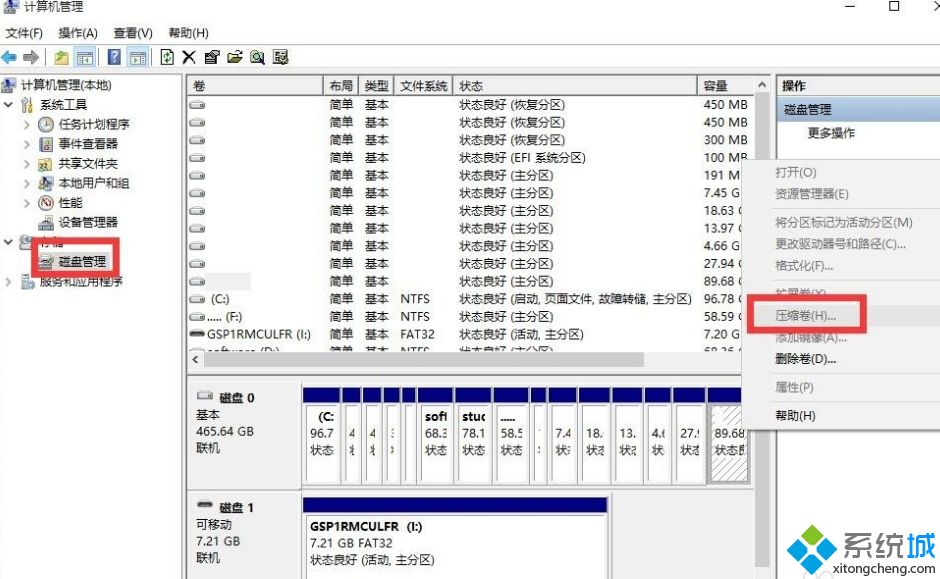
Task: Click the gray Forward arrow in toolbar
Action: pos(31,58)
